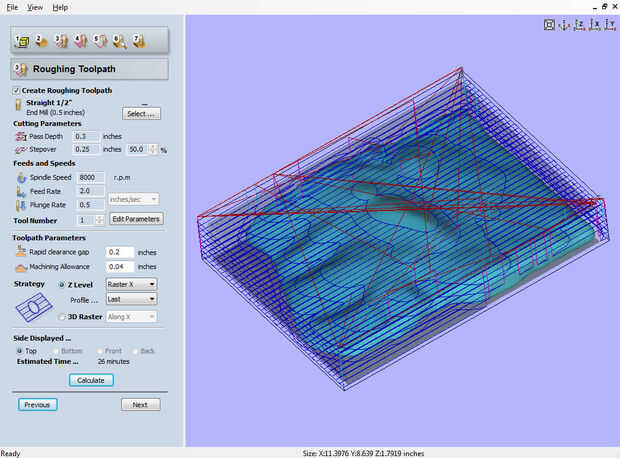Click the Feed Rate icon
The height and width of the screenshot is (458, 620).
(x=21, y=191)
